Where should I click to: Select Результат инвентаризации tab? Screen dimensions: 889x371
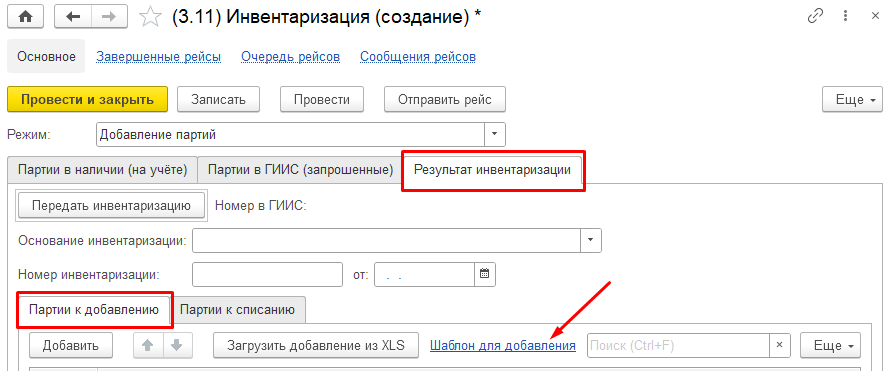[x=492, y=169]
